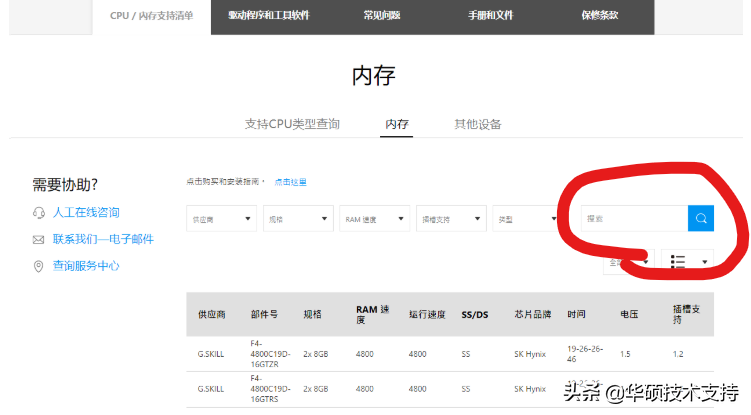Viewport: 751px width, 415px height.
Task: Click voltage value 1.5 in first row
Action: (x=625, y=354)
